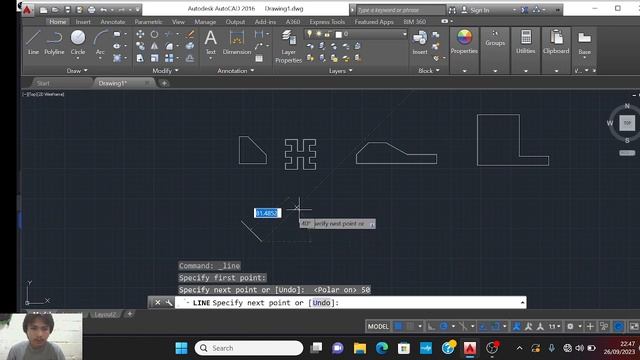Close the command line with X button
This screenshot has height=360, width=640.
158,302
